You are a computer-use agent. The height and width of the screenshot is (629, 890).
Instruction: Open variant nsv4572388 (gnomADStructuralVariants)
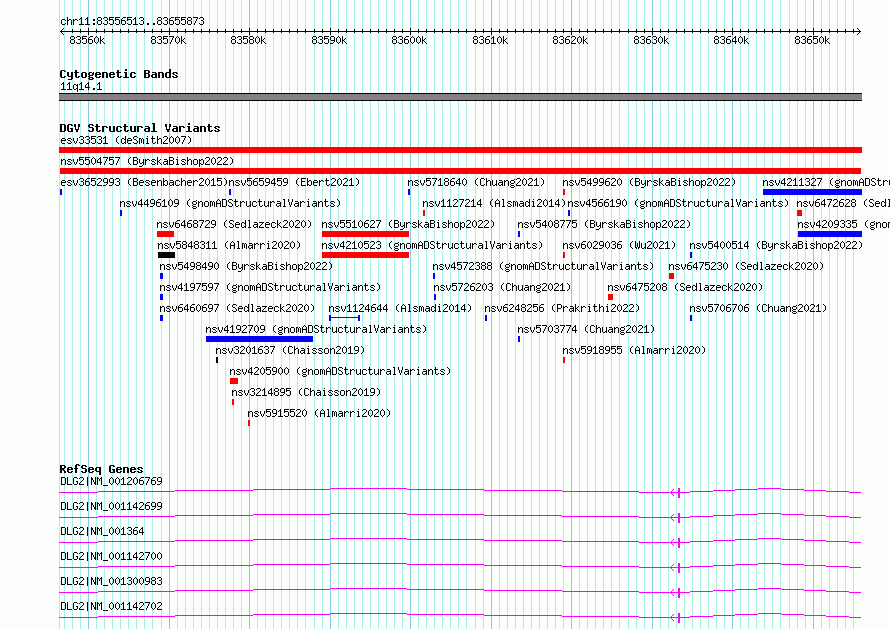pyautogui.click(x=543, y=266)
